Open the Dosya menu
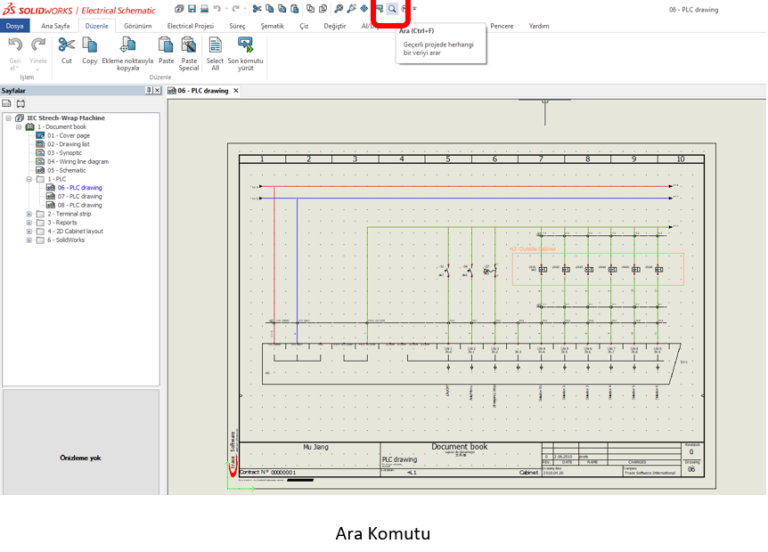768x552 pixels. 15,26
